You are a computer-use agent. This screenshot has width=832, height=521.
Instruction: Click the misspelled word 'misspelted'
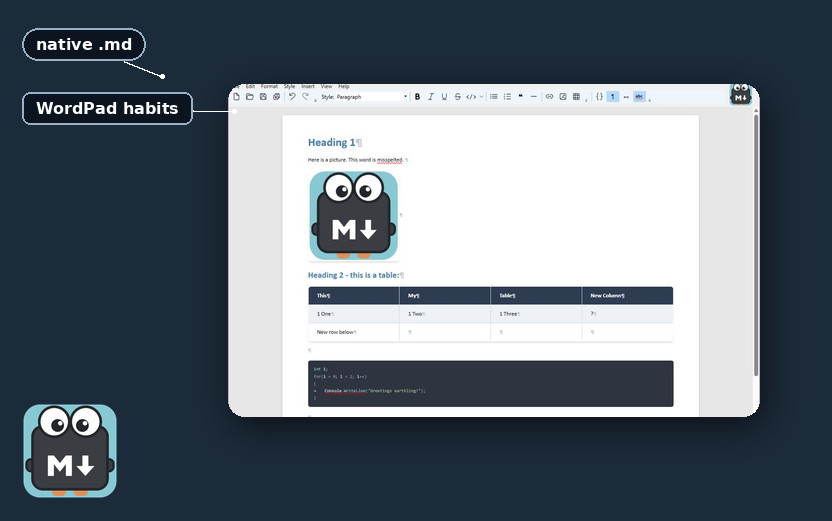(x=389, y=160)
